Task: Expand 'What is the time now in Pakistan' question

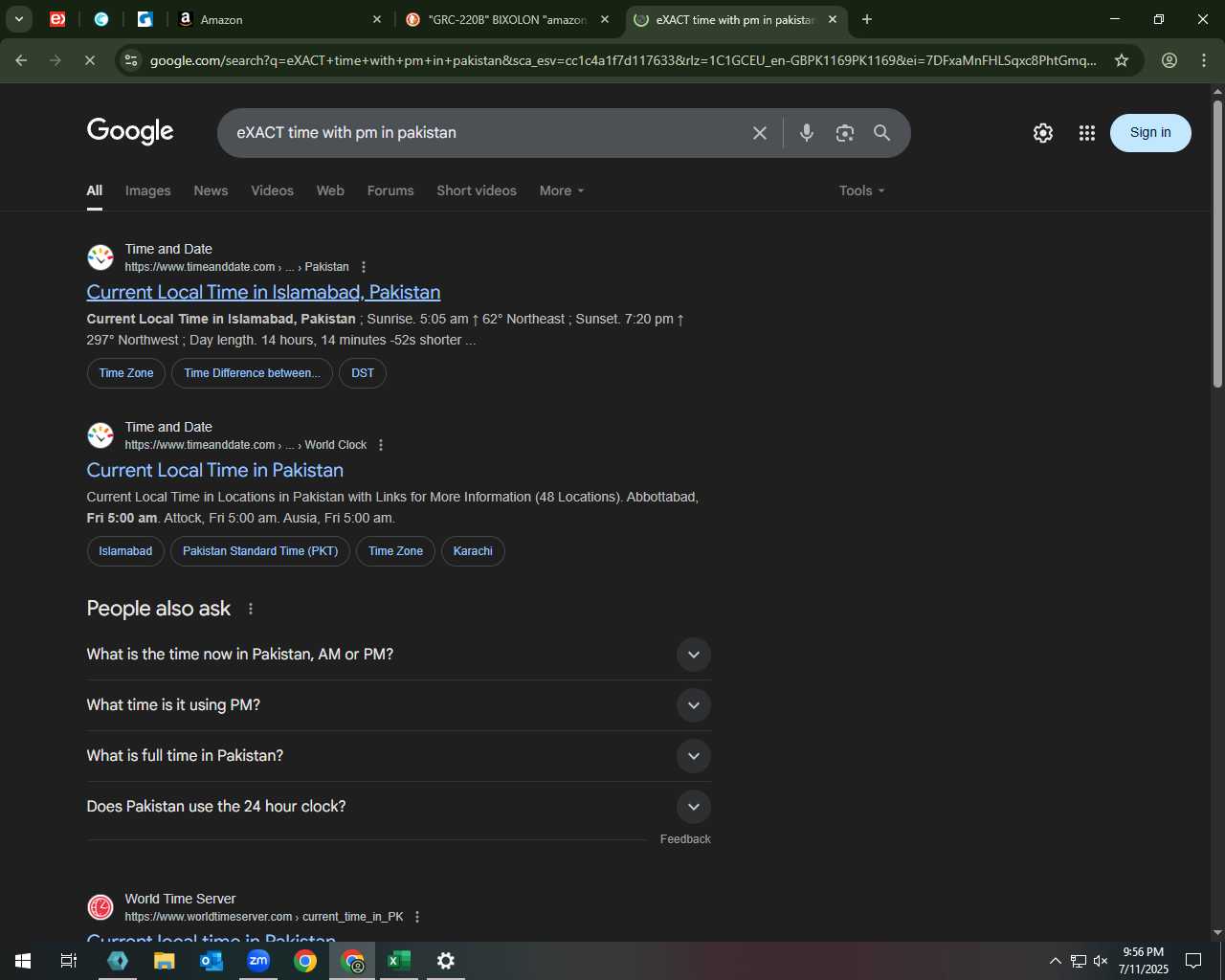Action: coord(399,655)
